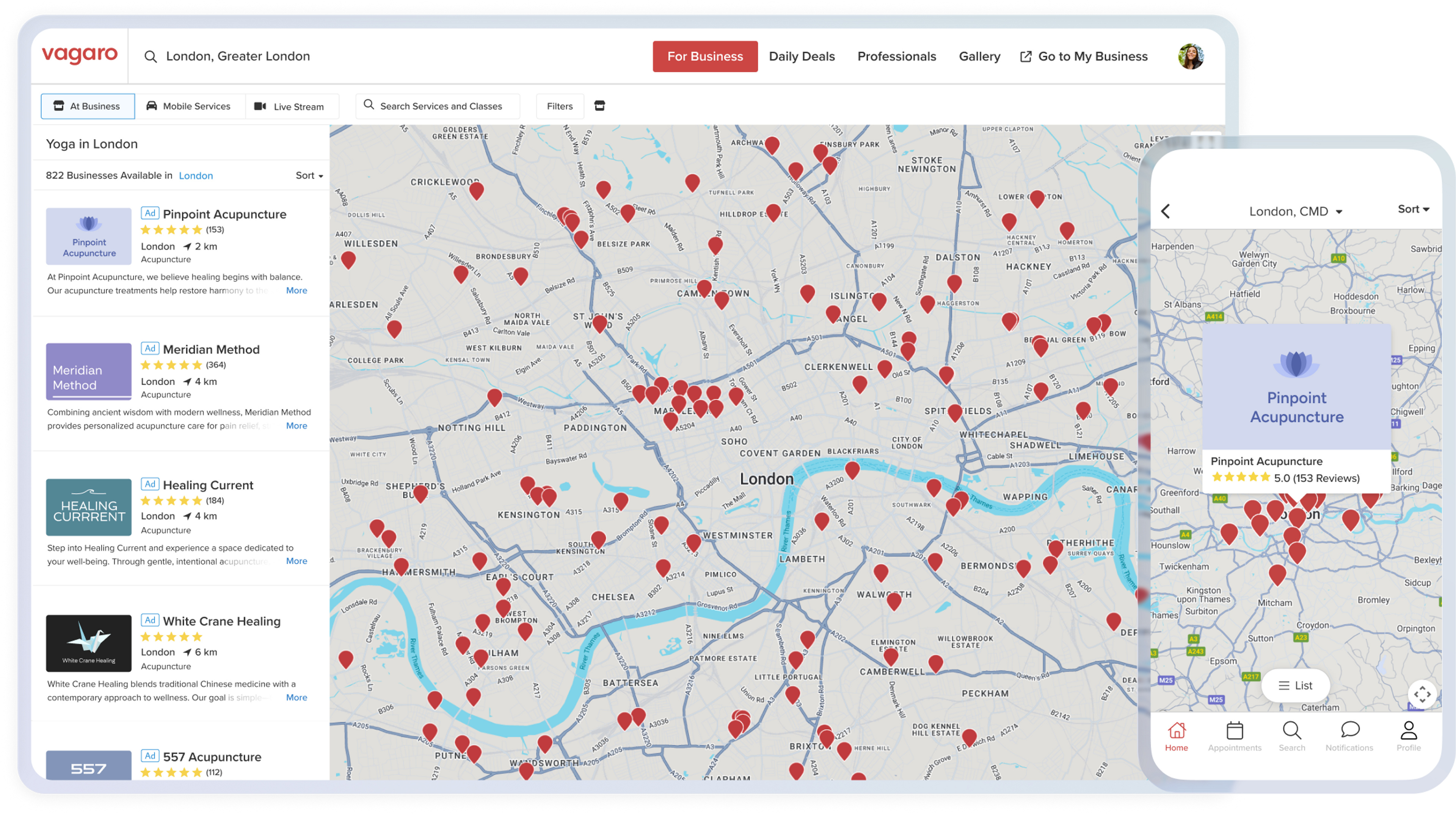Switch to Mobile Services
The height and width of the screenshot is (814, 1456).
pyautogui.click(x=189, y=106)
